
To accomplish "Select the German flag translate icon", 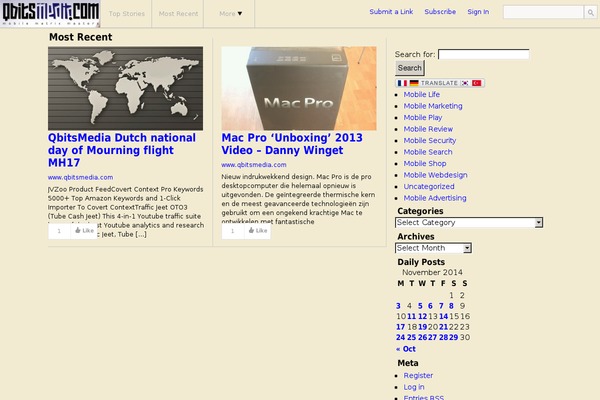I will (x=414, y=83).
